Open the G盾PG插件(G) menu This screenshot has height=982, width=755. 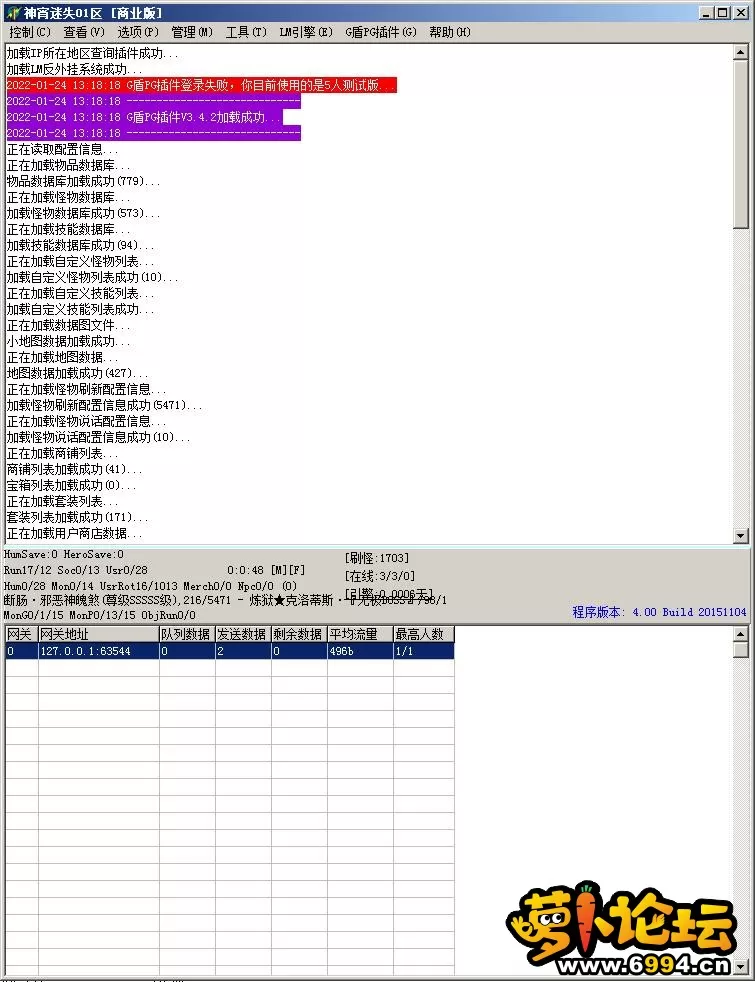coord(381,32)
